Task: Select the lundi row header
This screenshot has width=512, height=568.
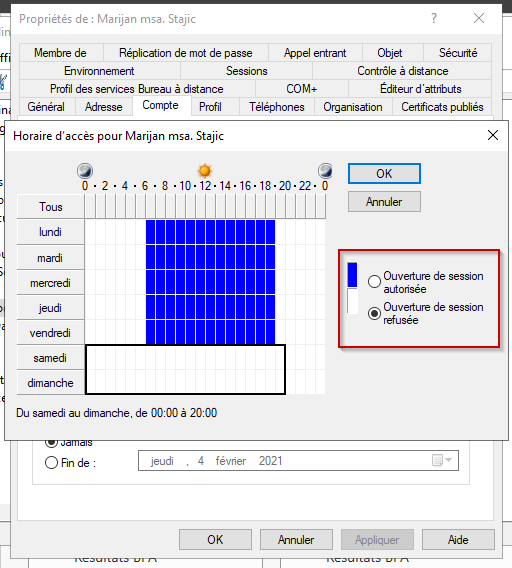Action: point(51,232)
